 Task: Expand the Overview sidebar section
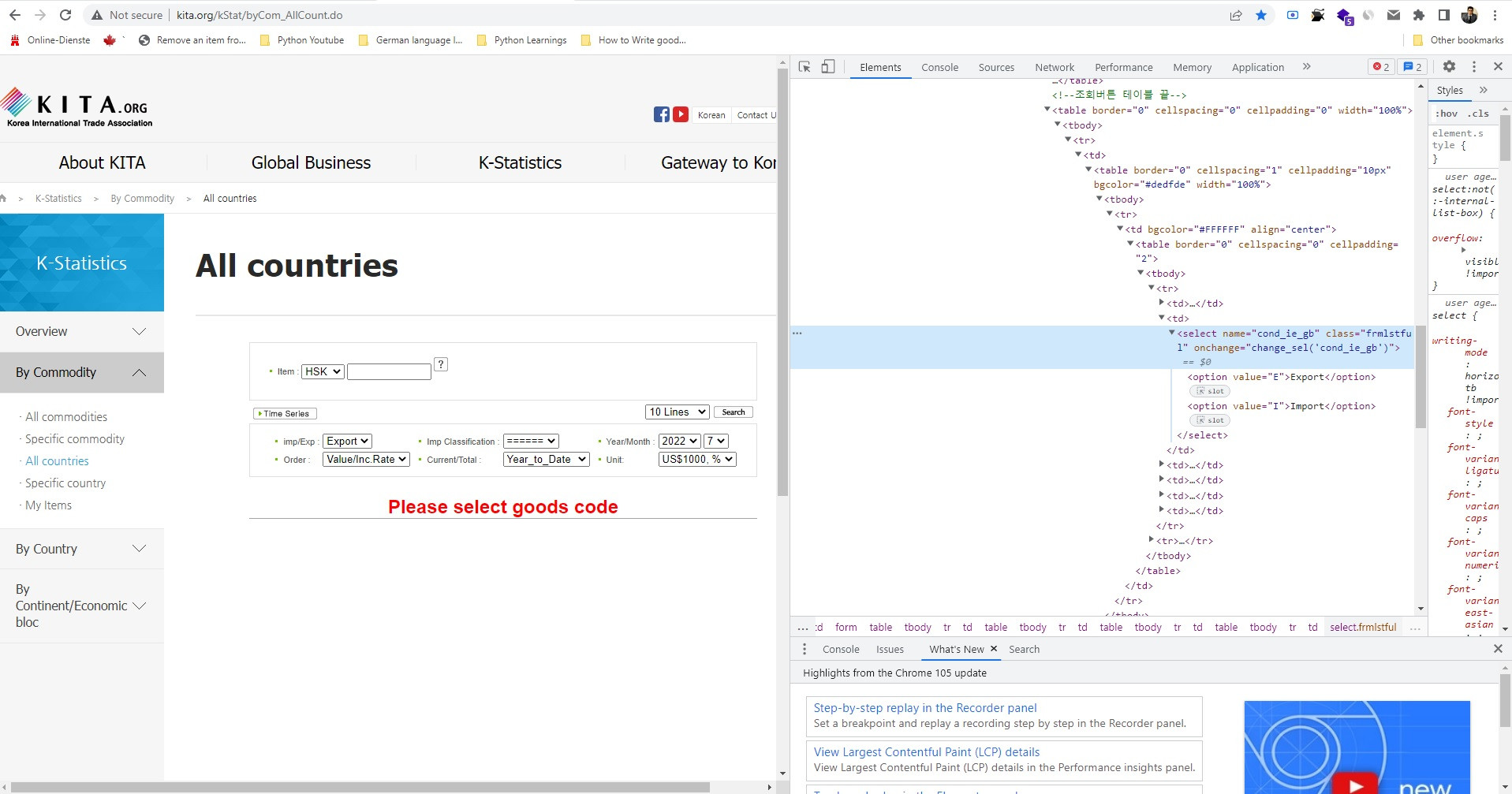(x=82, y=331)
